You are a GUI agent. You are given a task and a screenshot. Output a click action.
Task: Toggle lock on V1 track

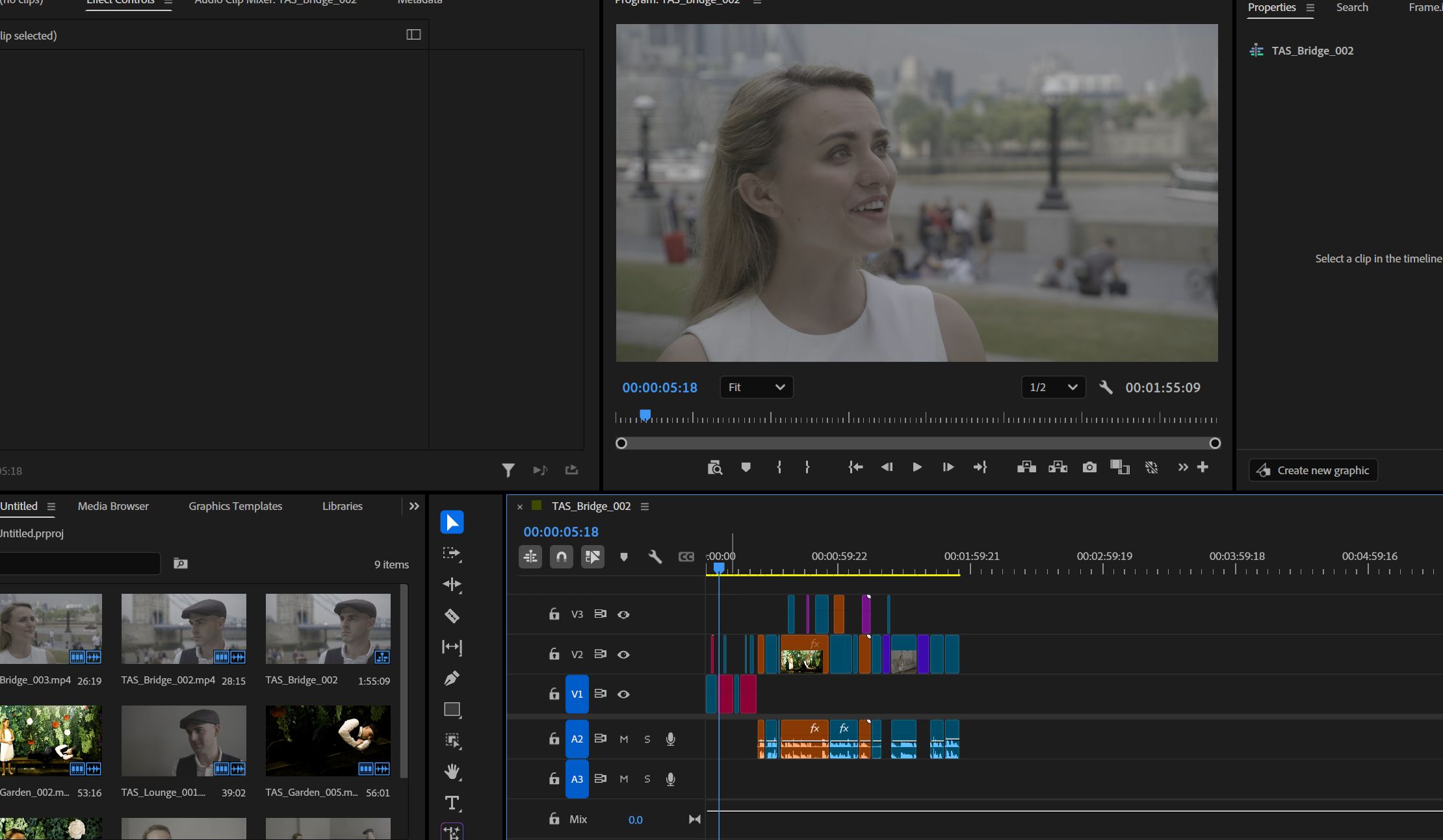554,694
